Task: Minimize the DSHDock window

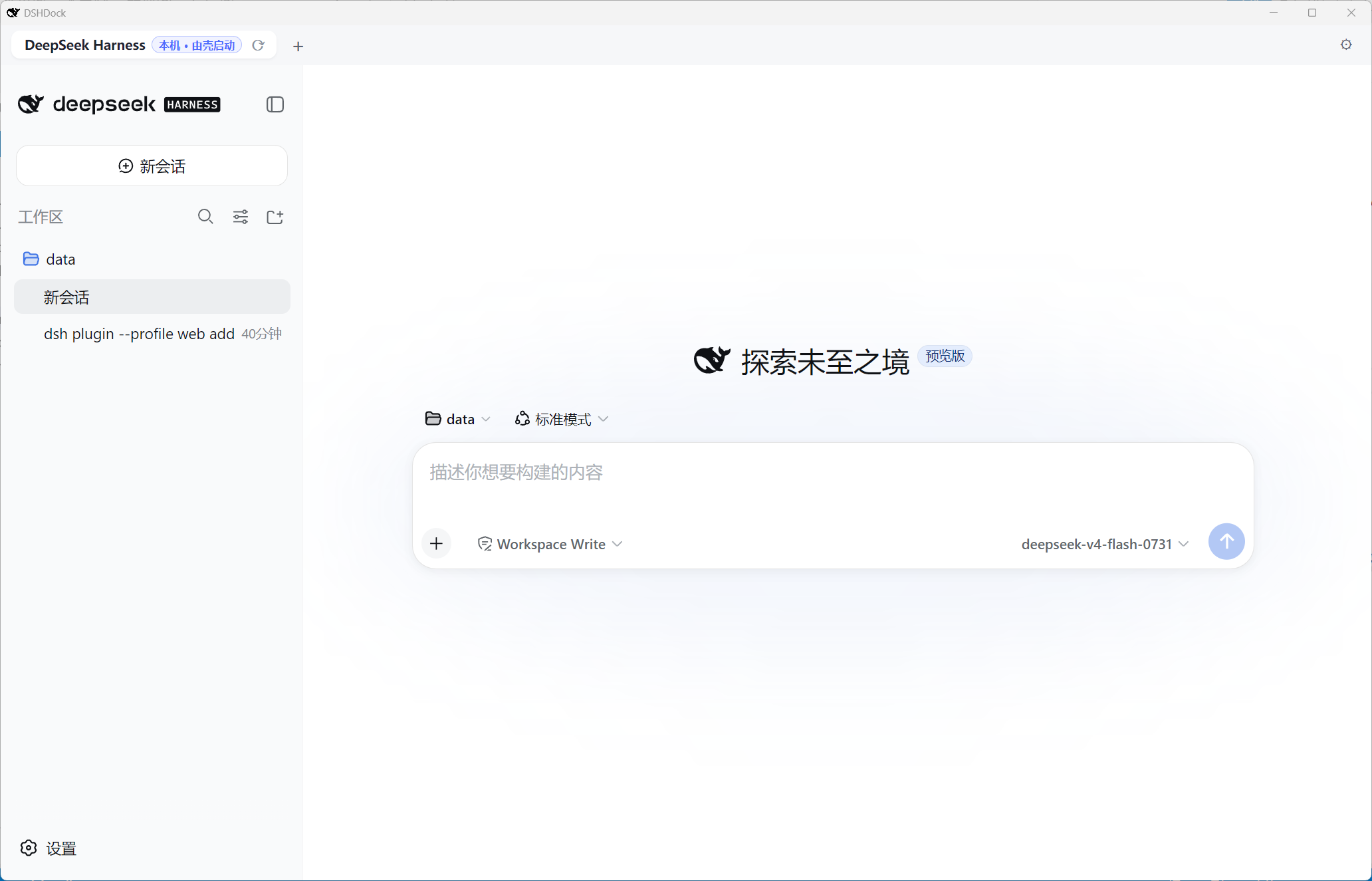Action: tap(1274, 13)
